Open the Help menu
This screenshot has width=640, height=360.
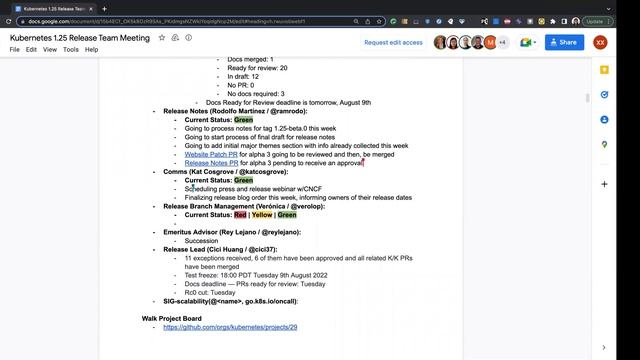click(91, 49)
